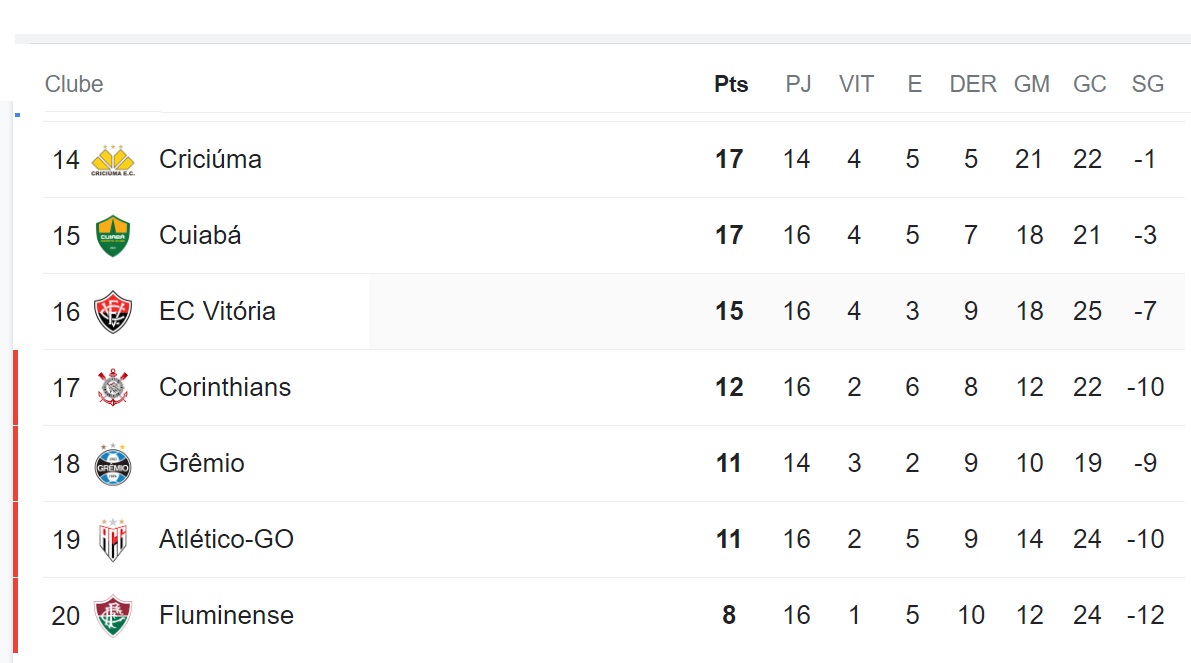Click the Criciúma club crest icon

tap(113, 160)
